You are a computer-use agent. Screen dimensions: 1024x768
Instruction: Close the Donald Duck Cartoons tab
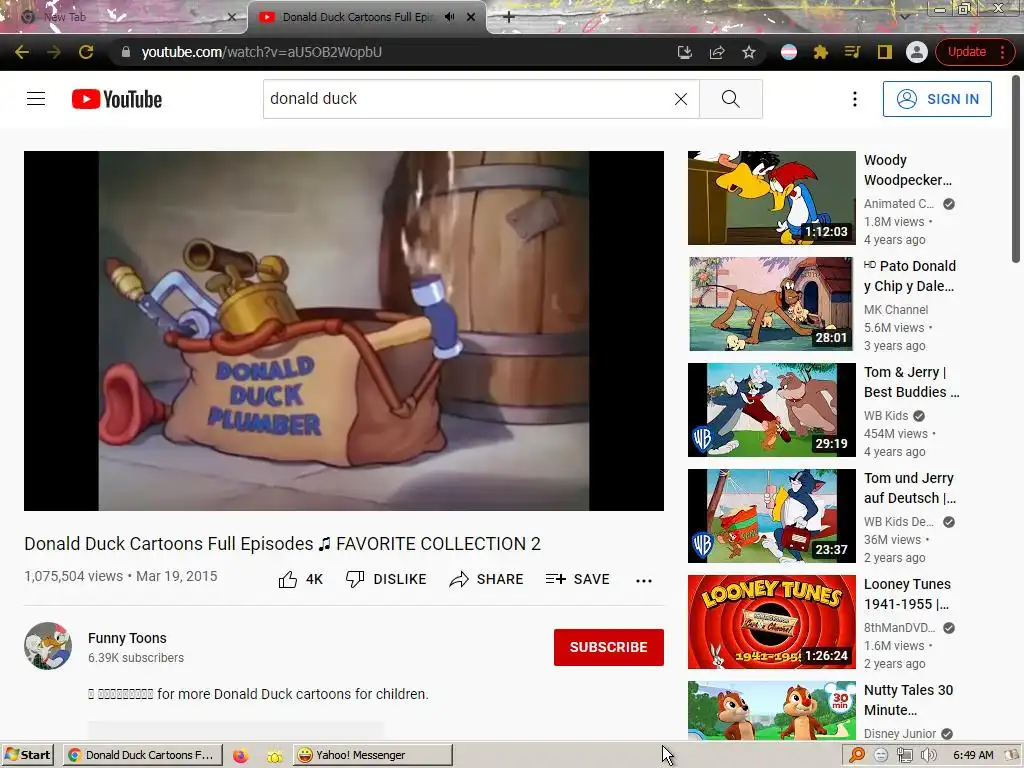[x=471, y=17]
